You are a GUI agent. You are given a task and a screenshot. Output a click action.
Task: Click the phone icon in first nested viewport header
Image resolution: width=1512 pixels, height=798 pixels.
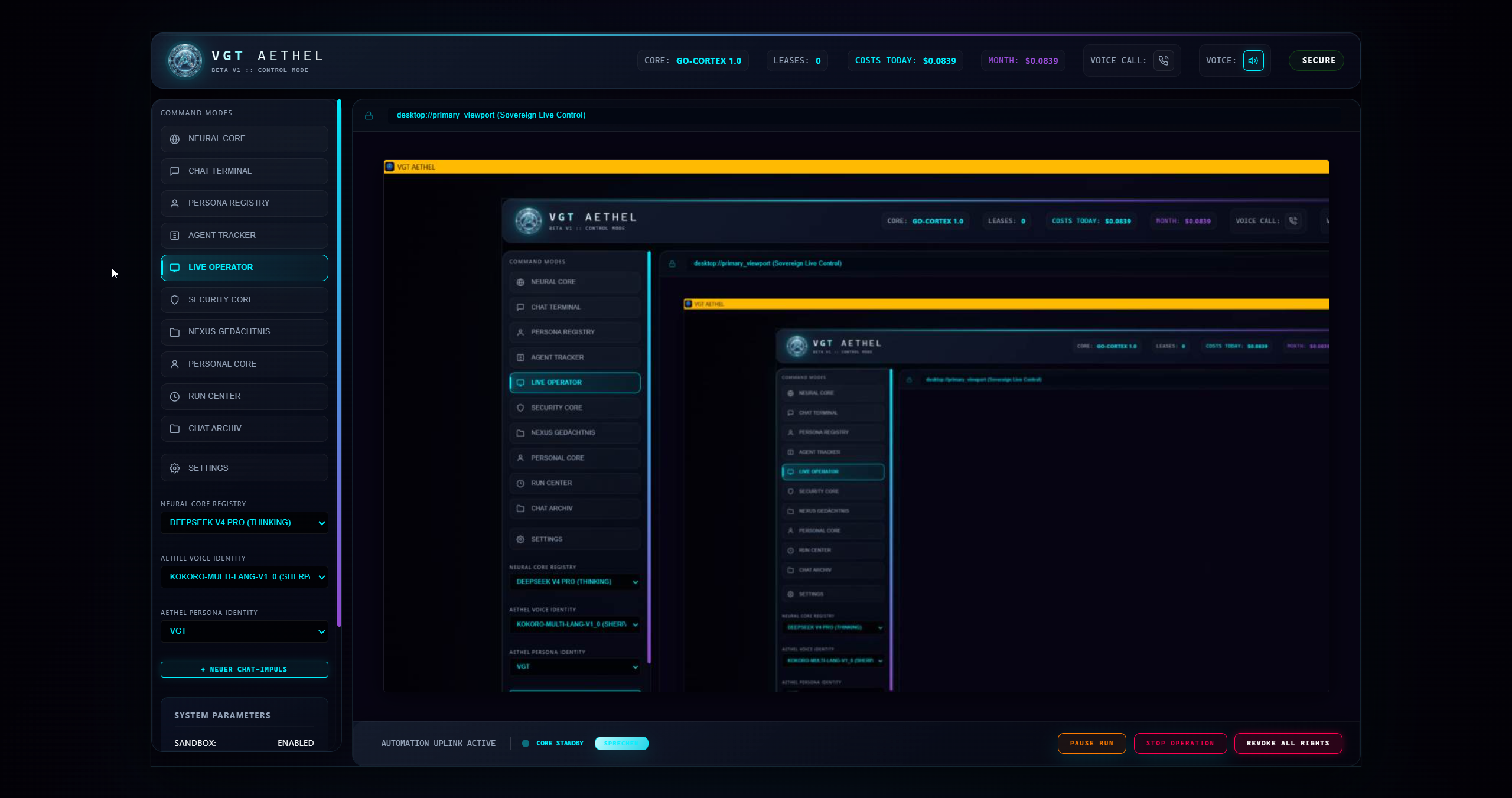1293,221
